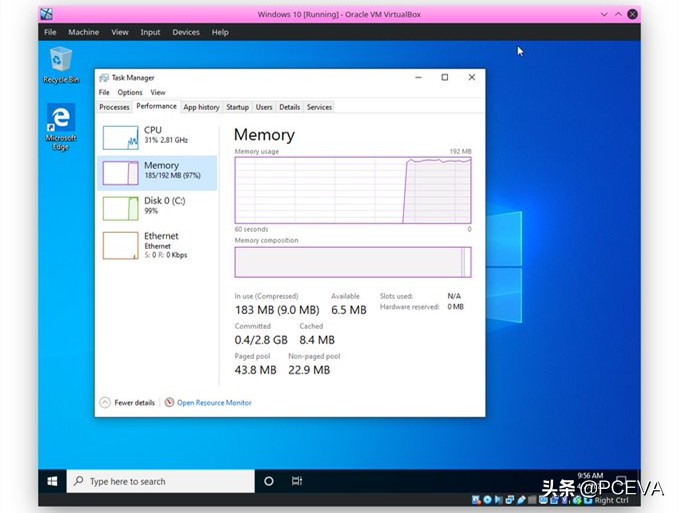Click the 43.8 MB Paged pool value
This screenshot has width=679, height=513.
[x=255, y=370]
